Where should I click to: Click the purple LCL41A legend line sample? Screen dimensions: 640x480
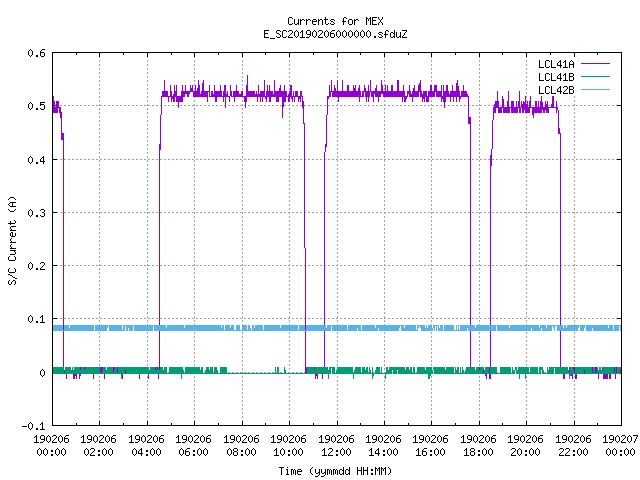595,64
